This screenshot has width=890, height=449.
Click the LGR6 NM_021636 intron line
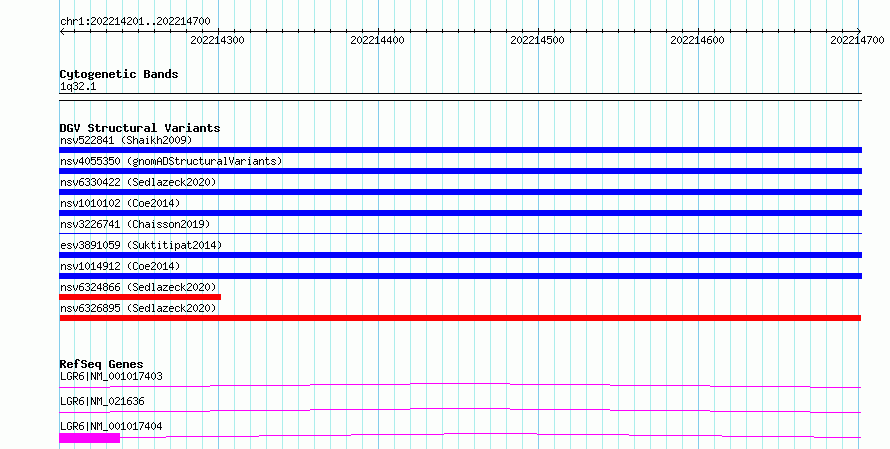pyautogui.click(x=460, y=410)
